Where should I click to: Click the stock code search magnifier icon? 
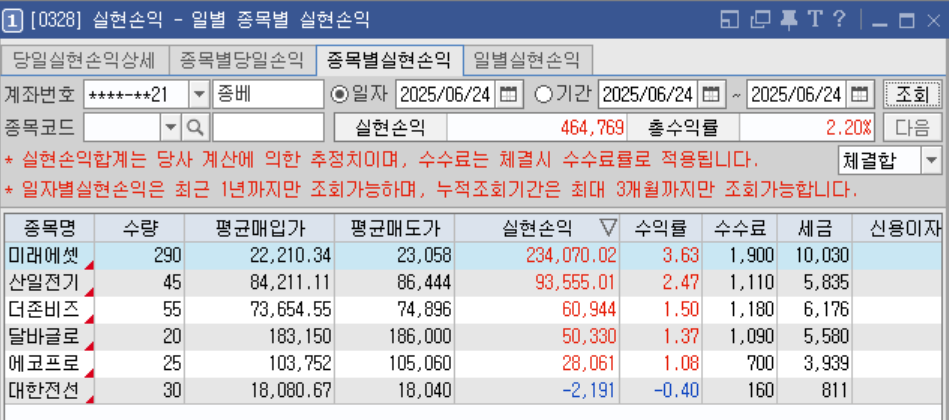tap(195, 127)
